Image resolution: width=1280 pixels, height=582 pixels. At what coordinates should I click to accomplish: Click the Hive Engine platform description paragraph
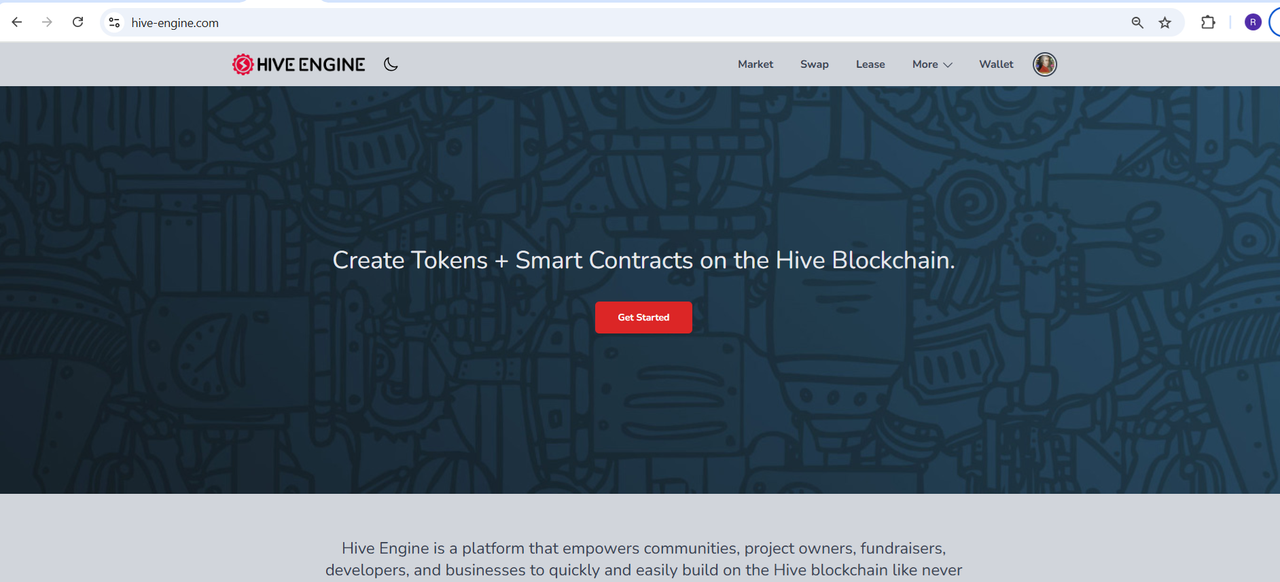(x=643, y=560)
